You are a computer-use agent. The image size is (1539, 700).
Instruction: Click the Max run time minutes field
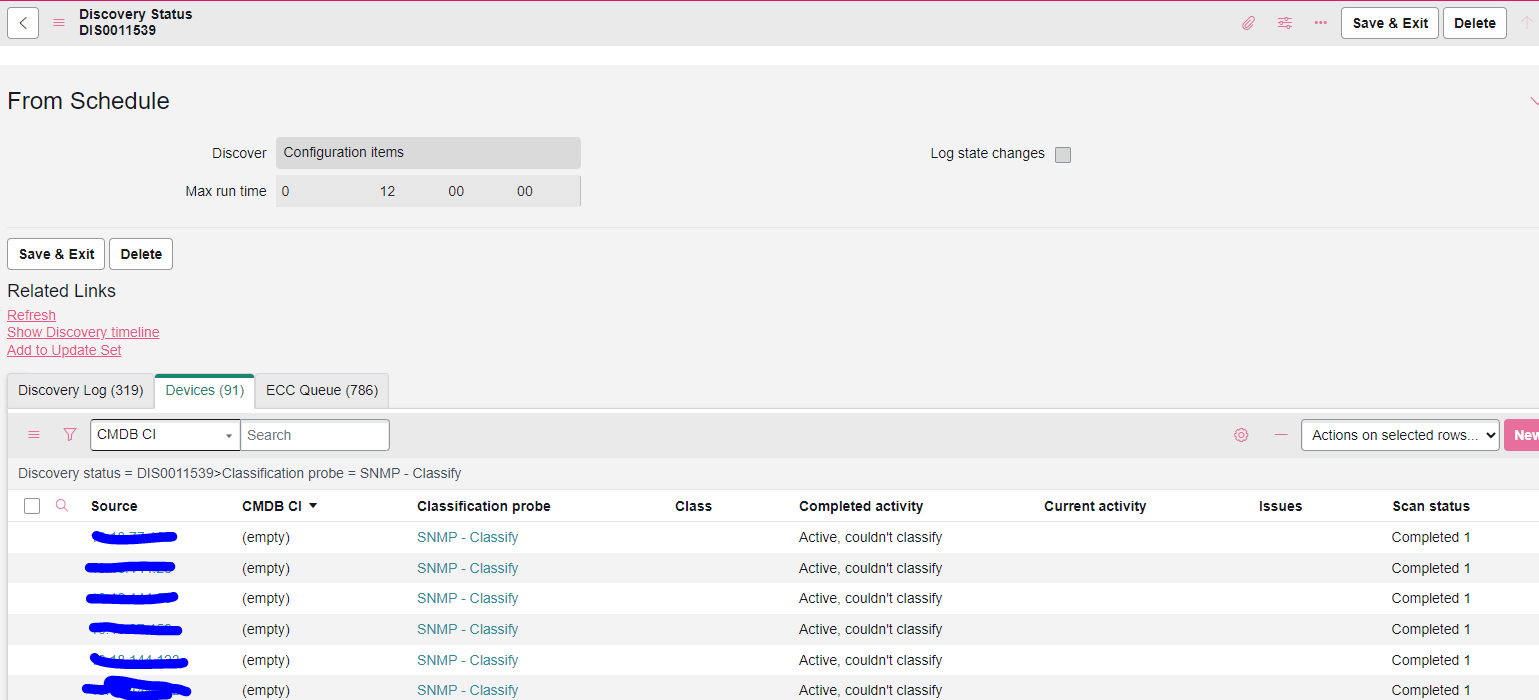456,191
